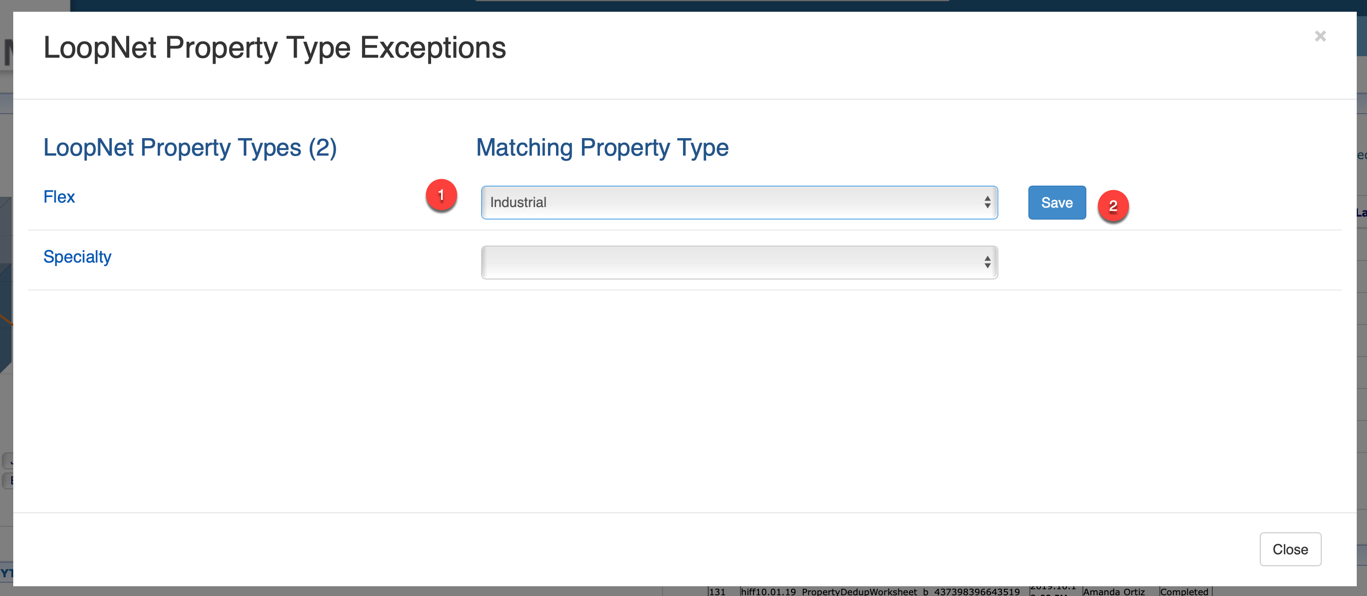Click the arrows on the Industrial select

tap(987, 202)
